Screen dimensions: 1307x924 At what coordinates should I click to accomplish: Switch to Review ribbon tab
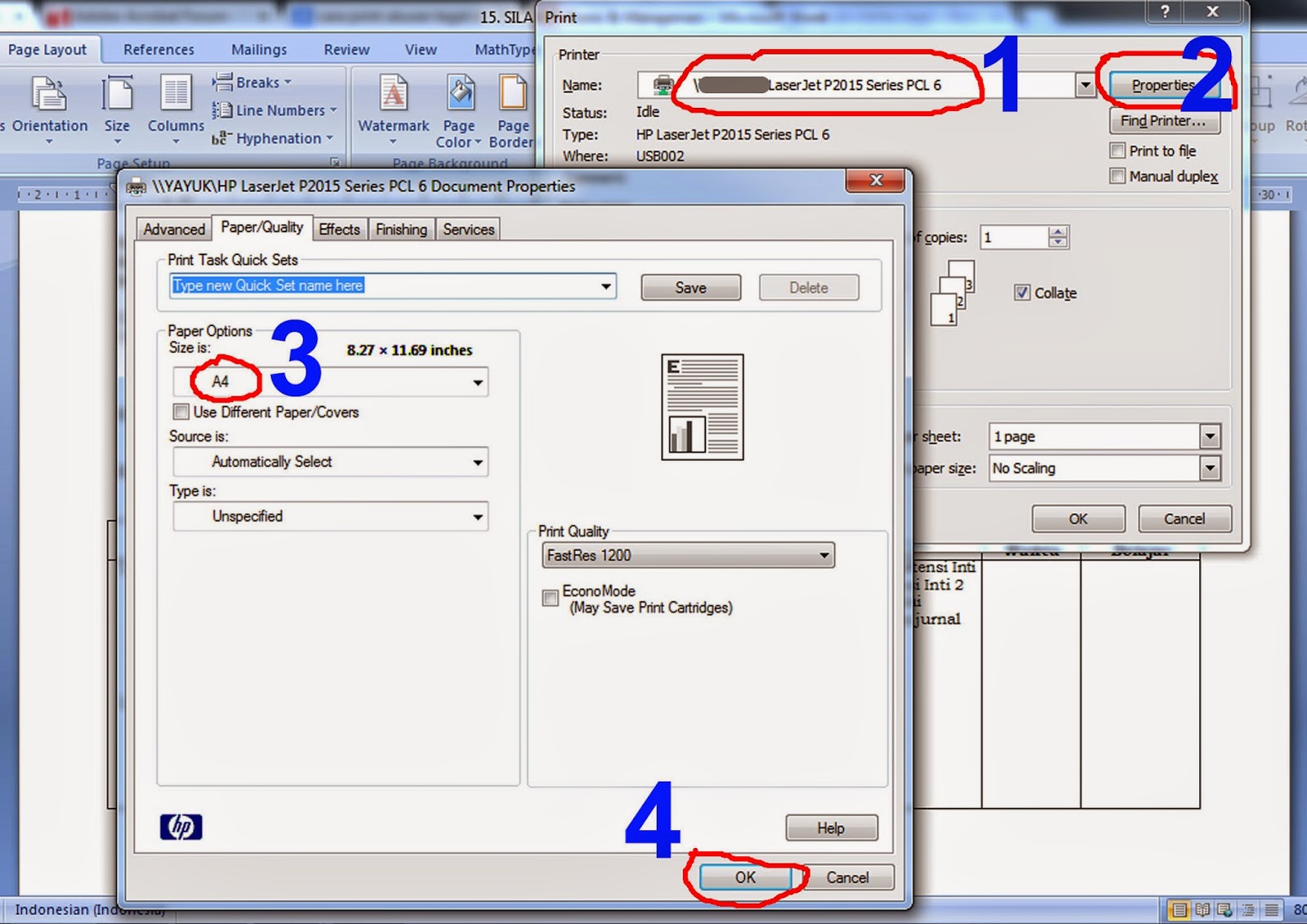346,50
